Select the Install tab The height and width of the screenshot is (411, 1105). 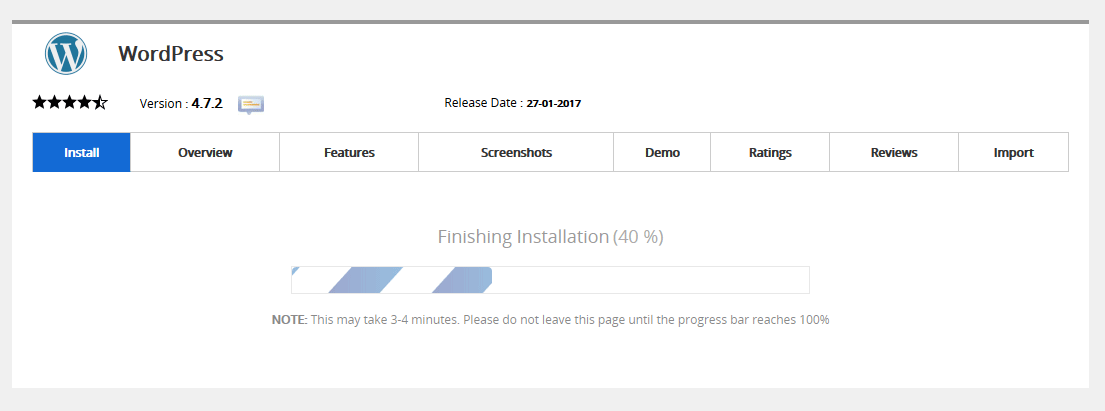click(82, 152)
